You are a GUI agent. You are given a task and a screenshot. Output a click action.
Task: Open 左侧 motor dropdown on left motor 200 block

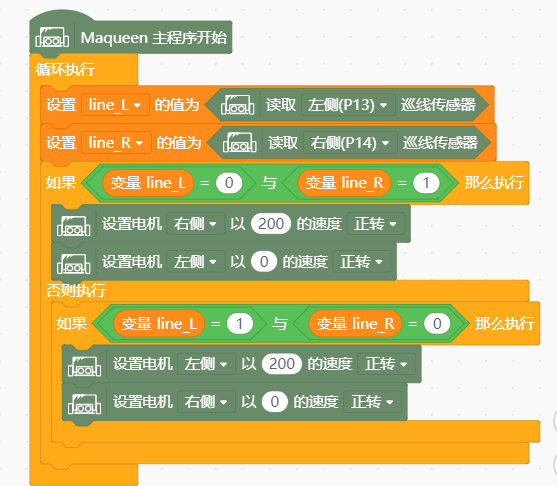(x=206, y=364)
